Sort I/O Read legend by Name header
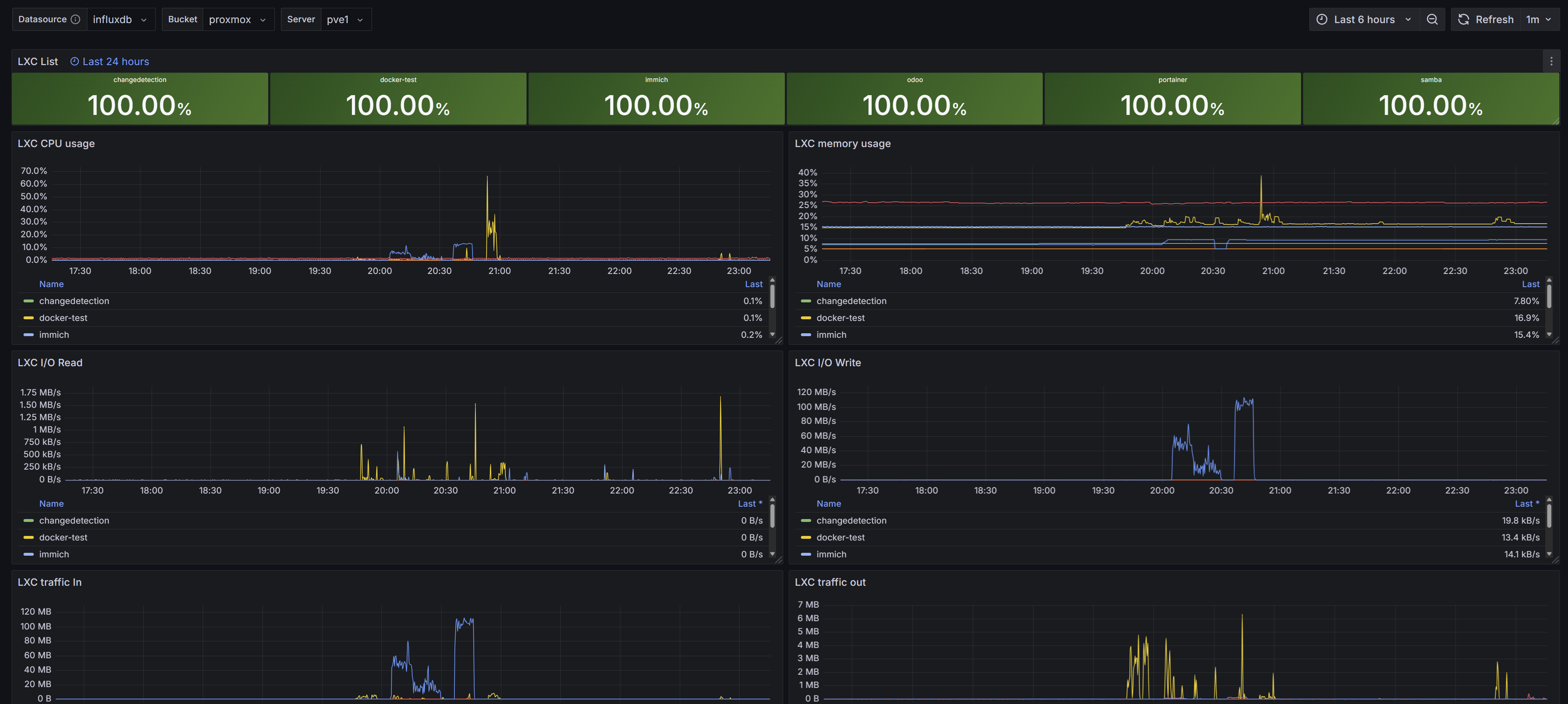The width and height of the screenshot is (1568, 704). coord(51,504)
